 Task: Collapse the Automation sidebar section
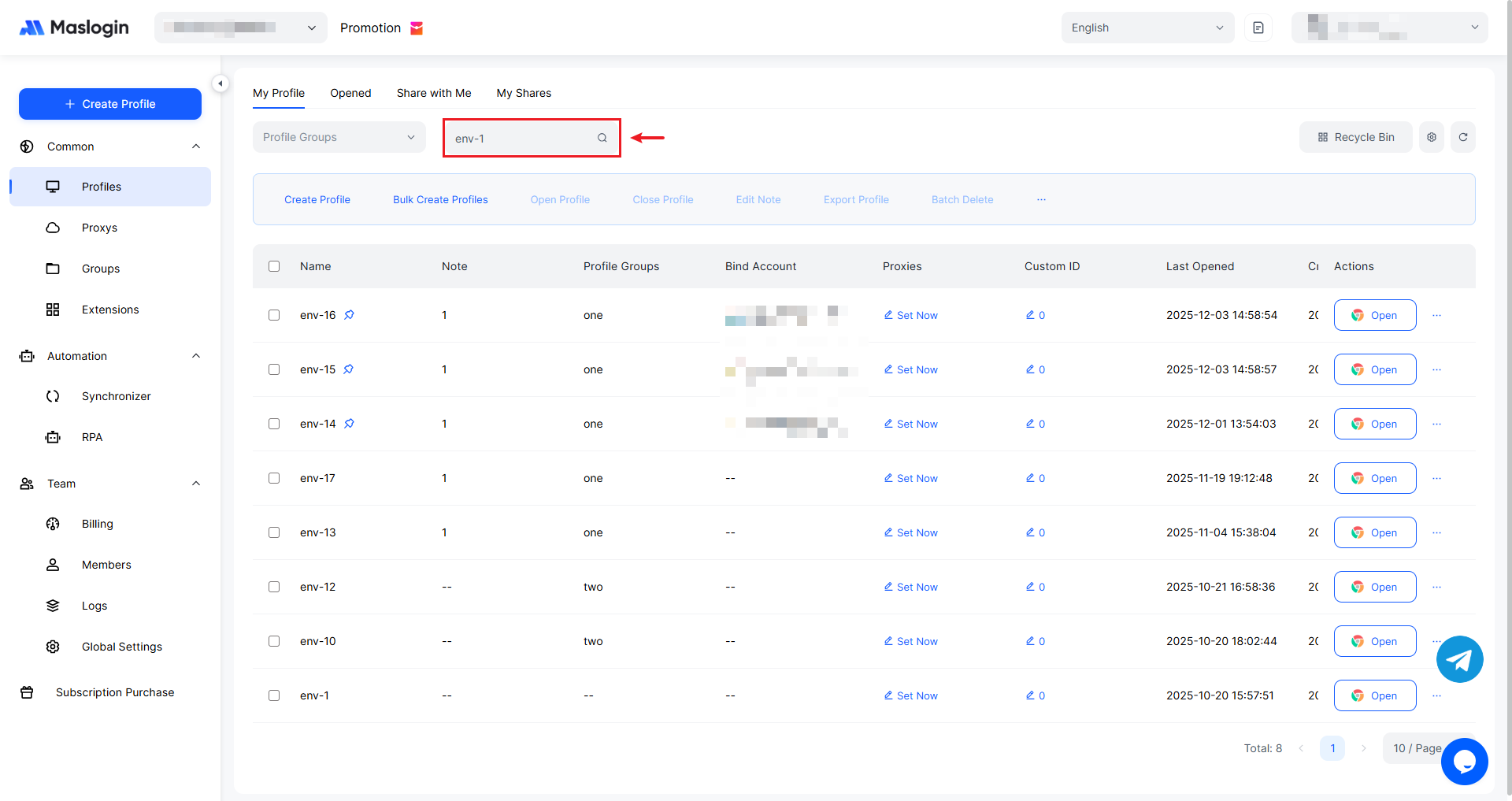[196, 356]
